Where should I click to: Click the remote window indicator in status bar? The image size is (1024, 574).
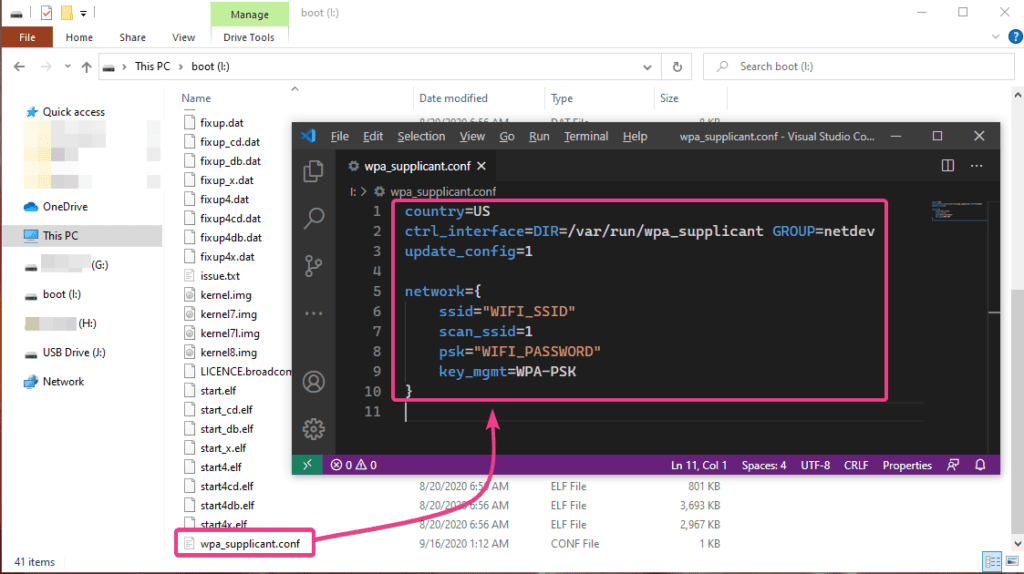[306, 465]
